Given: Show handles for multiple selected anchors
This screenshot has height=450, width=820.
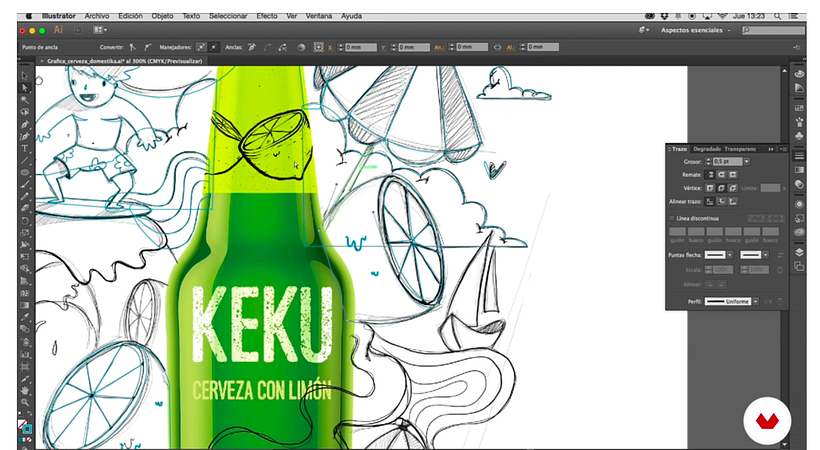Looking at the screenshot, I should (201, 47).
